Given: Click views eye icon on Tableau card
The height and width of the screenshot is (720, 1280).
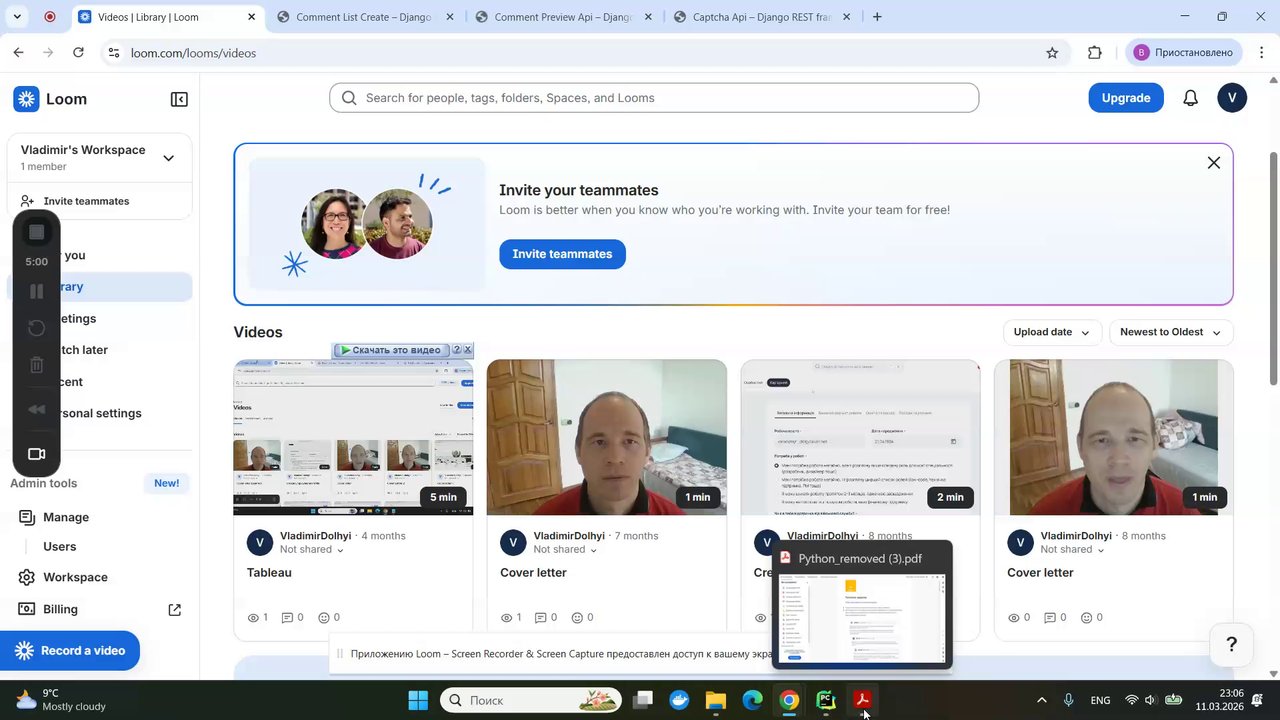Looking at the screenshot, I should tap(253, 618).
